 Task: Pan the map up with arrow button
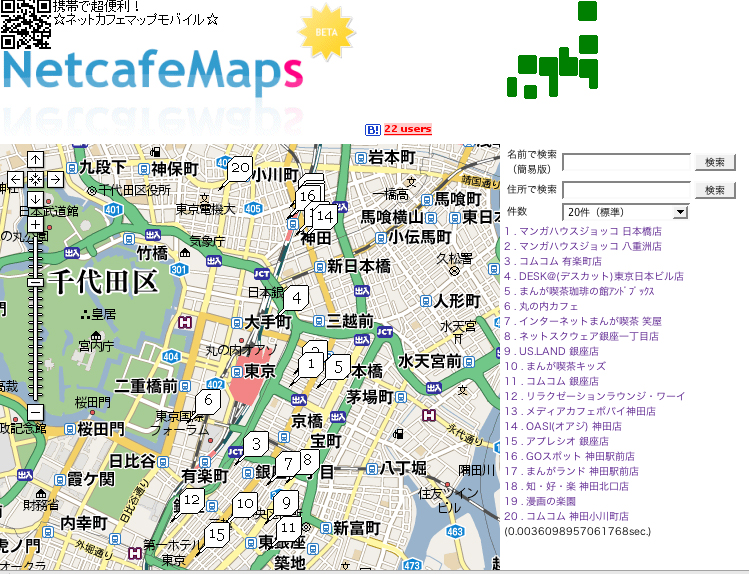click(35, 159)
